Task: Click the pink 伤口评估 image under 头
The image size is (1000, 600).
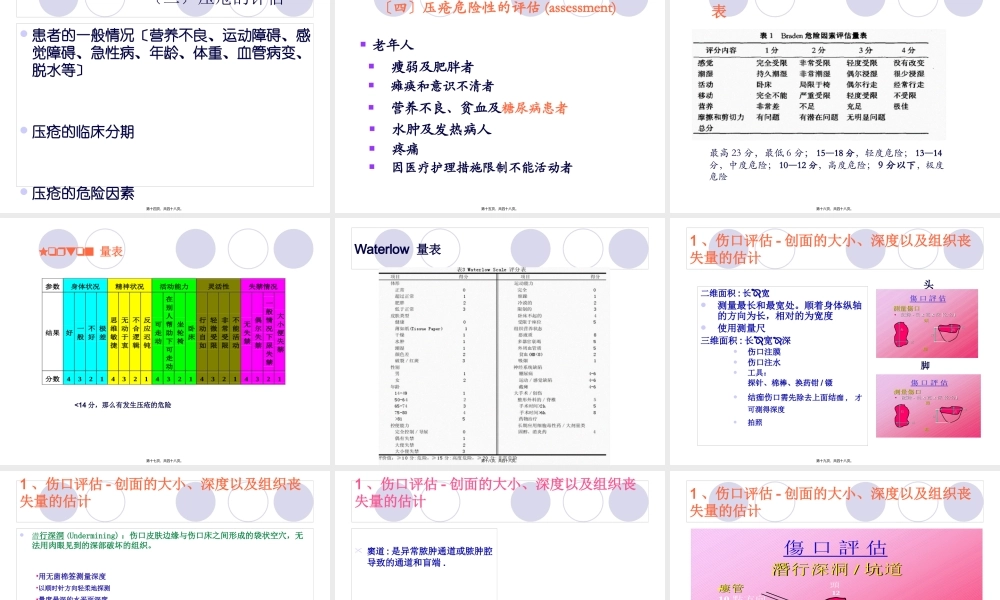Action: (x=927, y=323)
